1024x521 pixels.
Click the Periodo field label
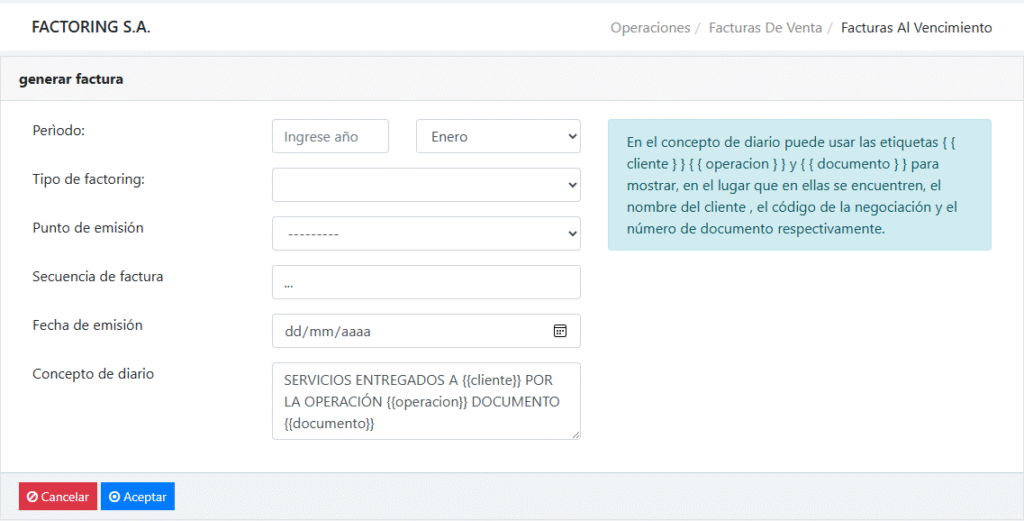[x=59, y=131]
